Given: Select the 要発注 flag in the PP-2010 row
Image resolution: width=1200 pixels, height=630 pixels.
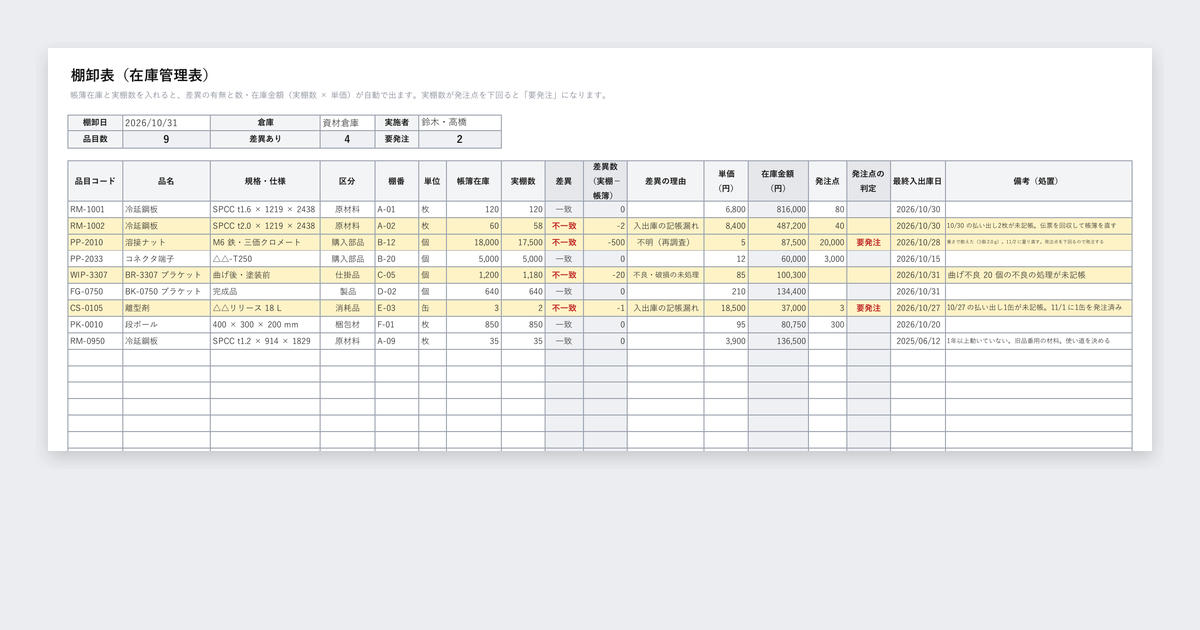Looking at the screenshot, I should [x=868, y=242].
